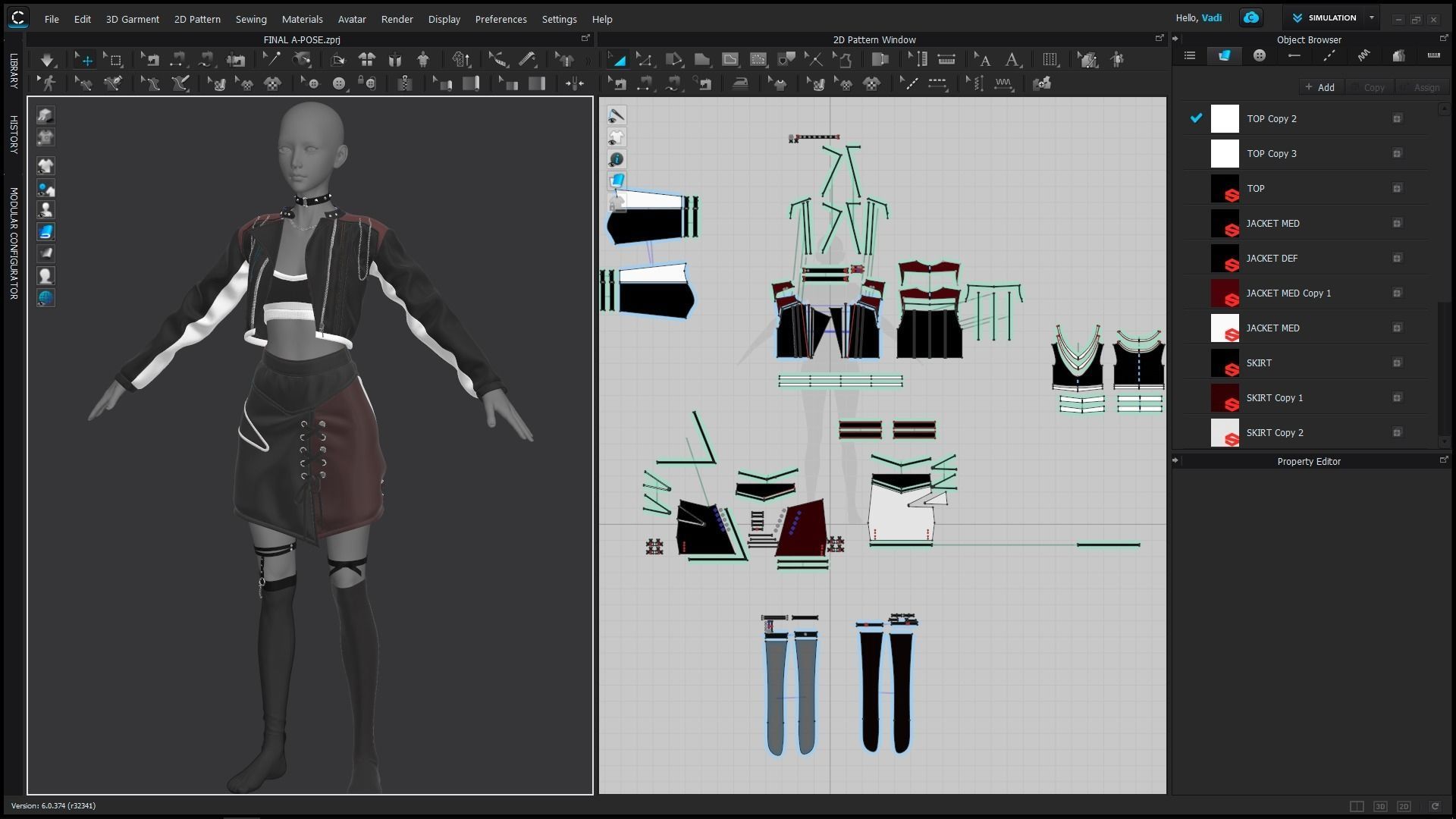This screenshot has width=1456, height=819.
Task: Toggle globe environment icon in 3D vertical toolbar
Action: [x=45, y=297]
